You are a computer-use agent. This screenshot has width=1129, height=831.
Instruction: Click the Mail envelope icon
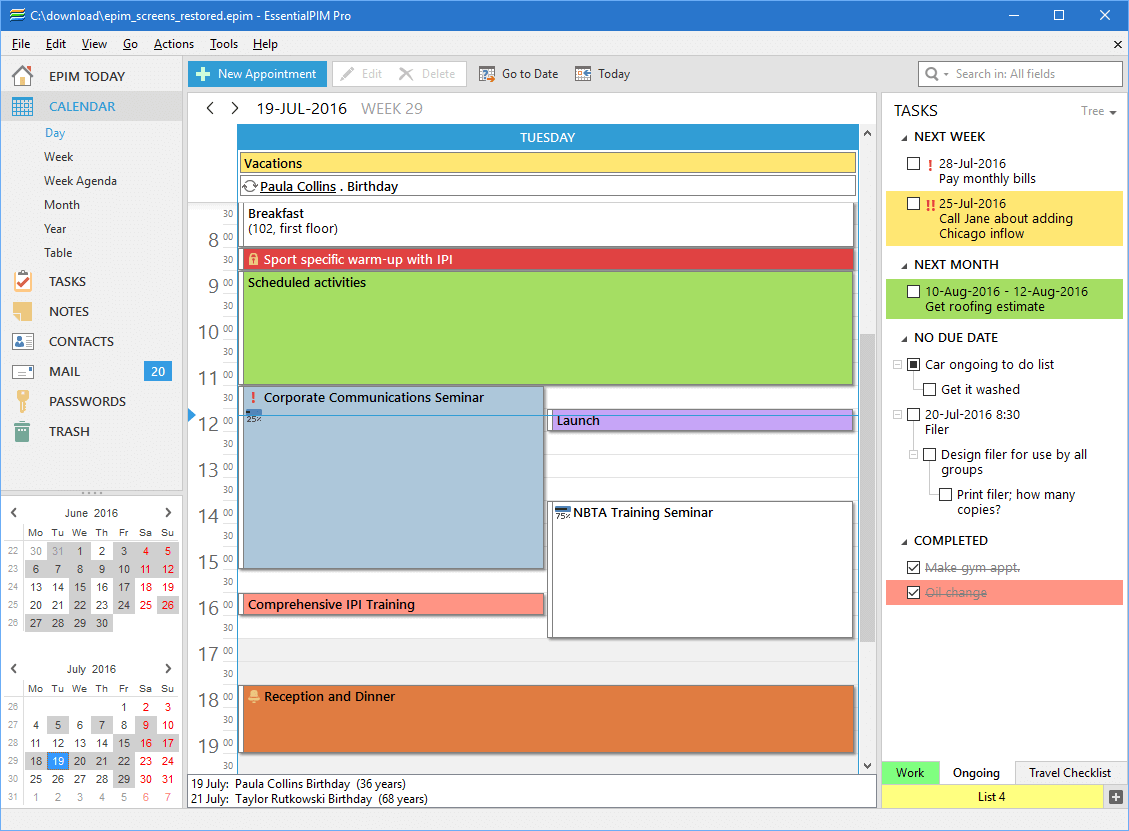(x=23, y=371)
